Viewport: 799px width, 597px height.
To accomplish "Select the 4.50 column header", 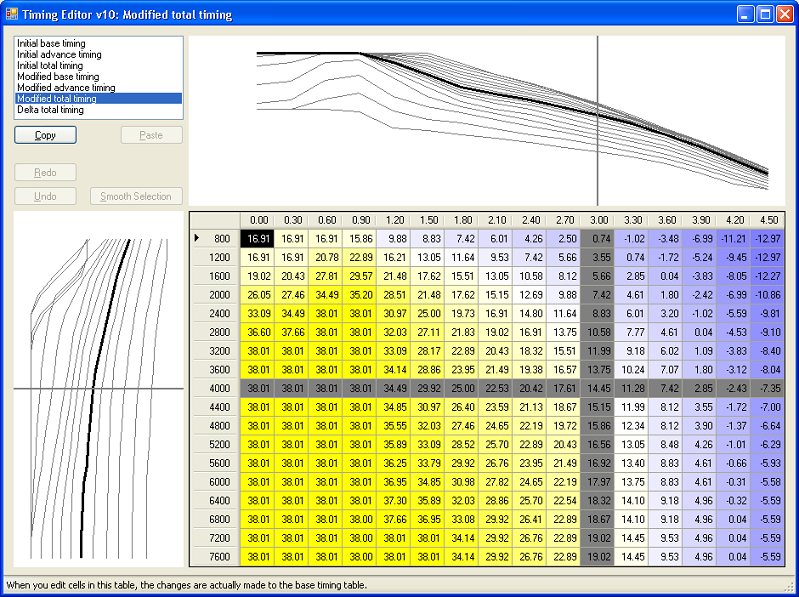I will (x=770, y=220).
